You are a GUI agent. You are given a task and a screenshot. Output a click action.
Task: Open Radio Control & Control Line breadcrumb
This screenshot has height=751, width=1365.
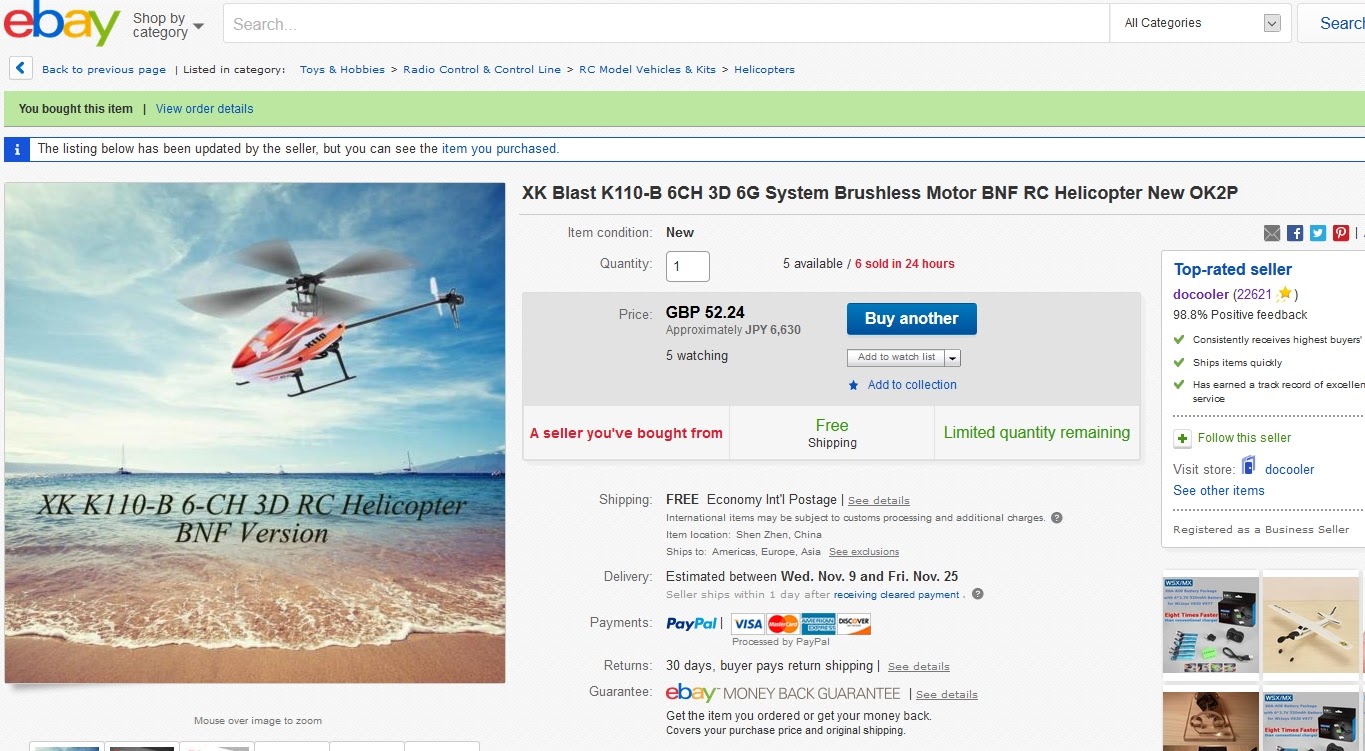482,70
